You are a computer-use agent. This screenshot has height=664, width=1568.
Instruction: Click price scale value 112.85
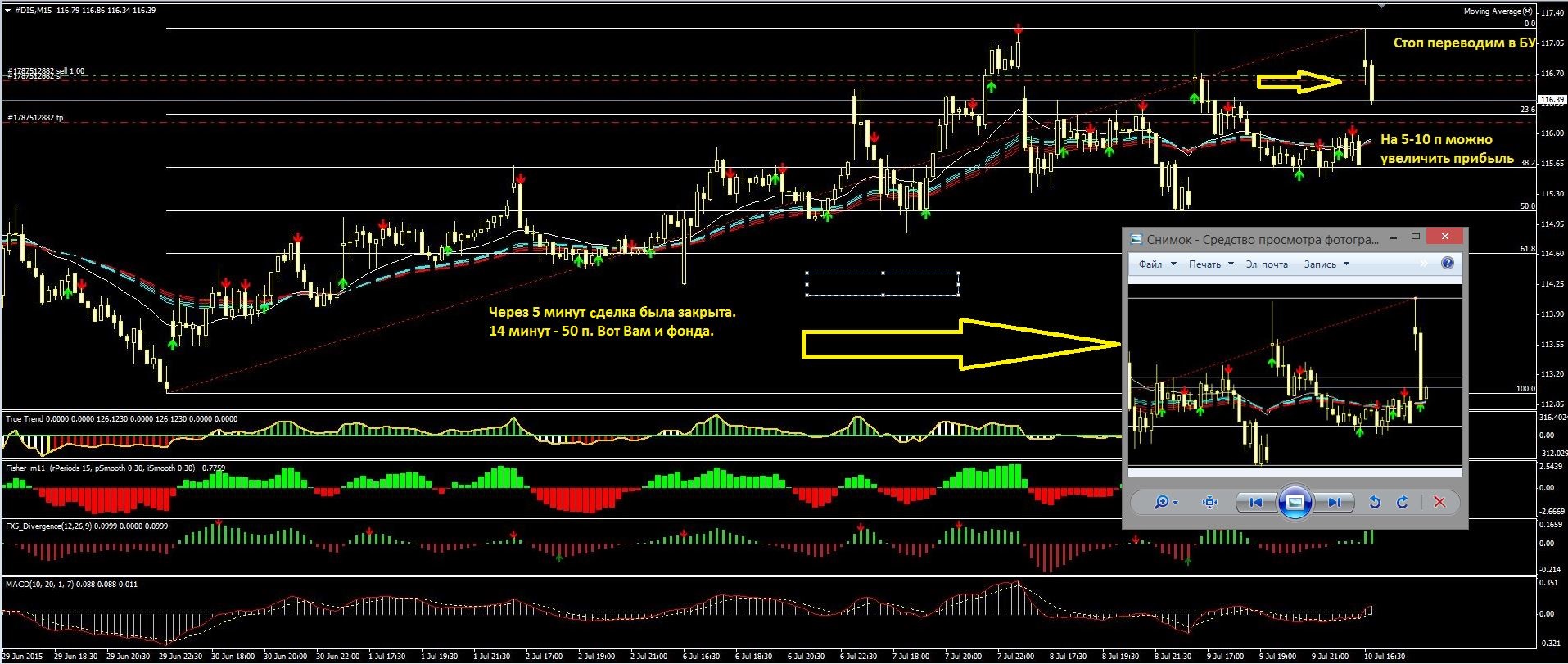(1552, 404)
